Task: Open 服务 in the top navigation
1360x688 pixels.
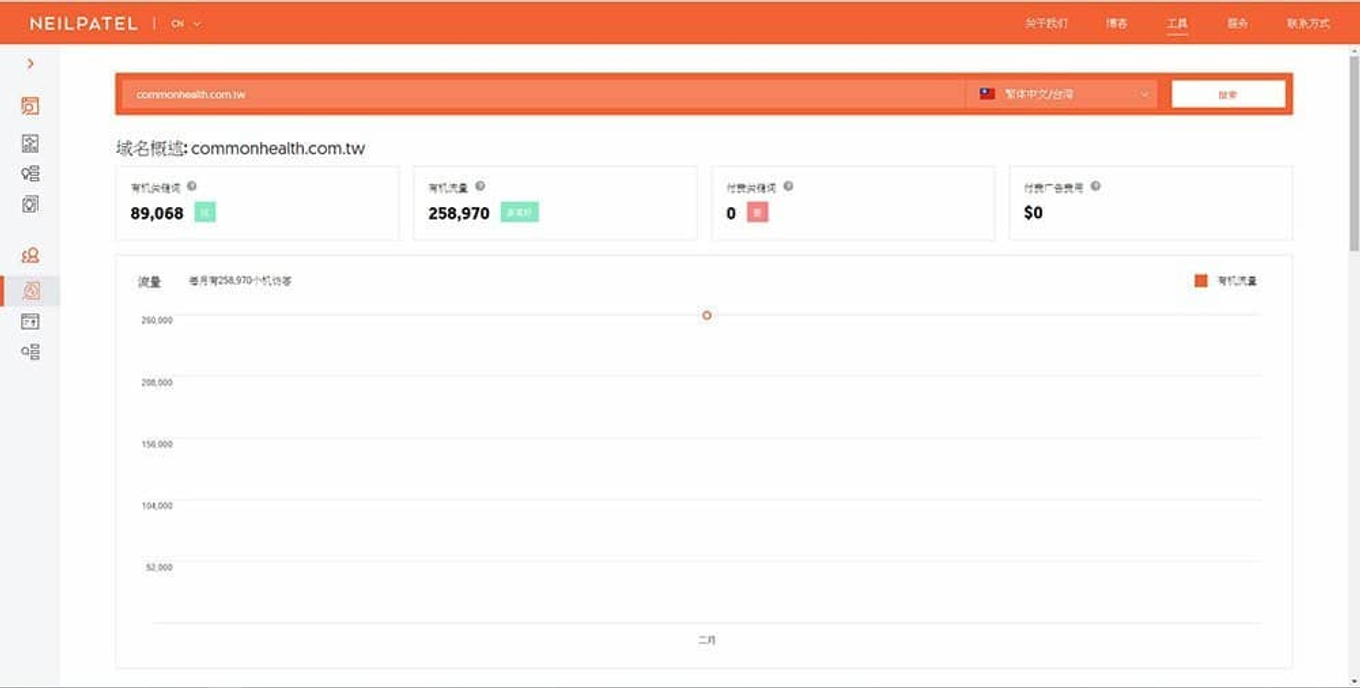Action: pyautogui.click(x=1237, y=23)
